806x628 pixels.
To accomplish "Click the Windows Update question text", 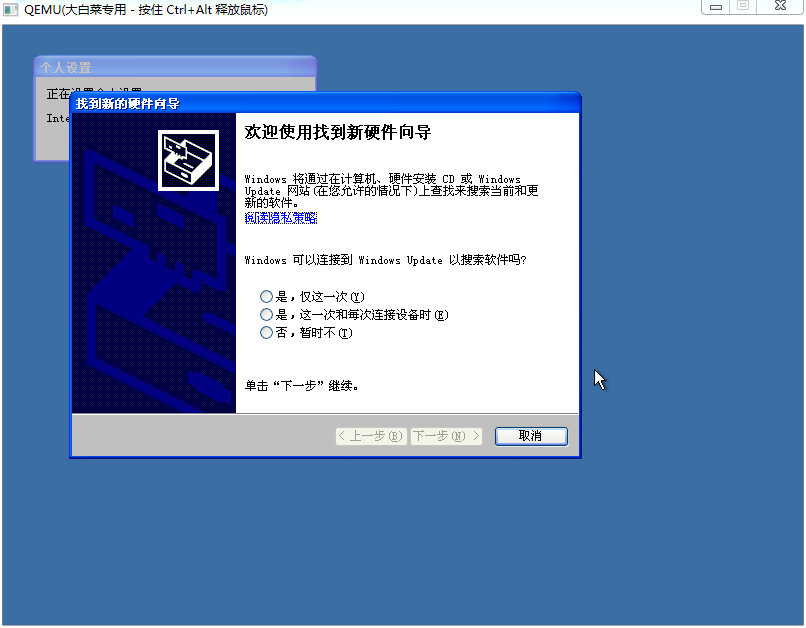I will (385, 260).
